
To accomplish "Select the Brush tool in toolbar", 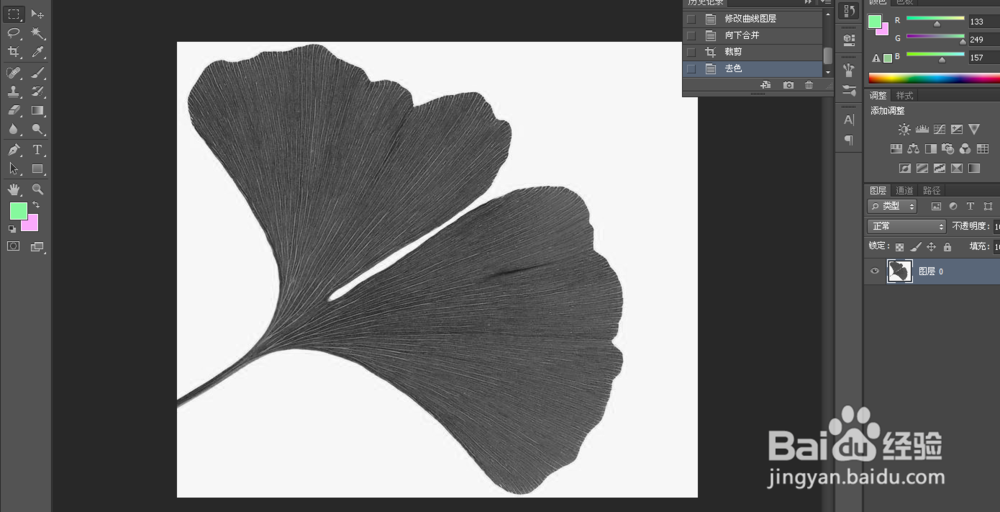I will (38, 72).
